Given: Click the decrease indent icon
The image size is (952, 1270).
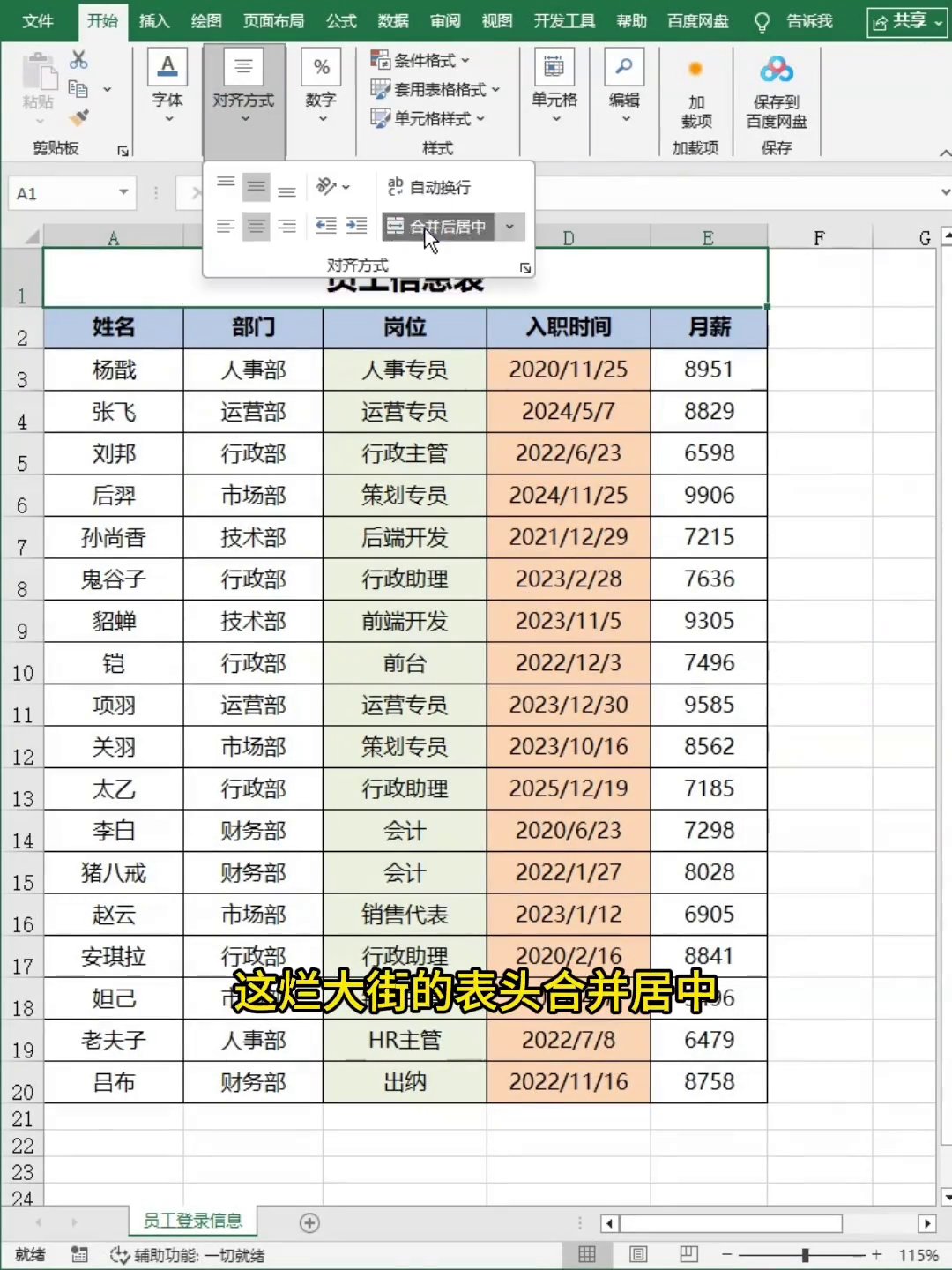Looking at the screenshot, I should click(326, 227).
